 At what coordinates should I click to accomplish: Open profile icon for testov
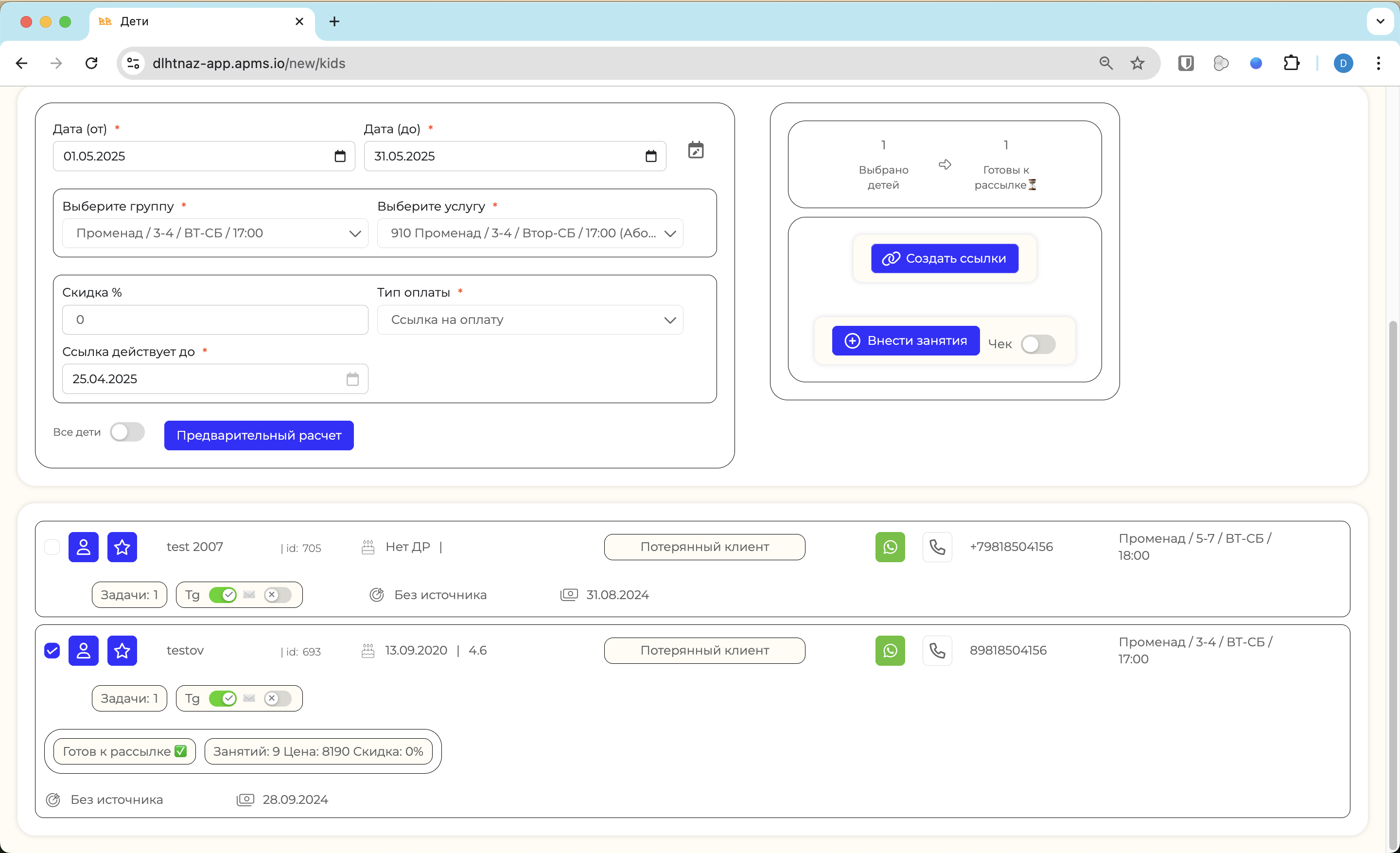coord(84,650)
